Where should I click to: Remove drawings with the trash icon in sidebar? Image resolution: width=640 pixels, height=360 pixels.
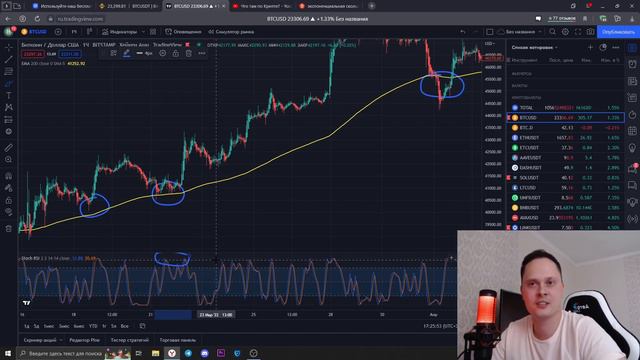(x=9, y=229)
